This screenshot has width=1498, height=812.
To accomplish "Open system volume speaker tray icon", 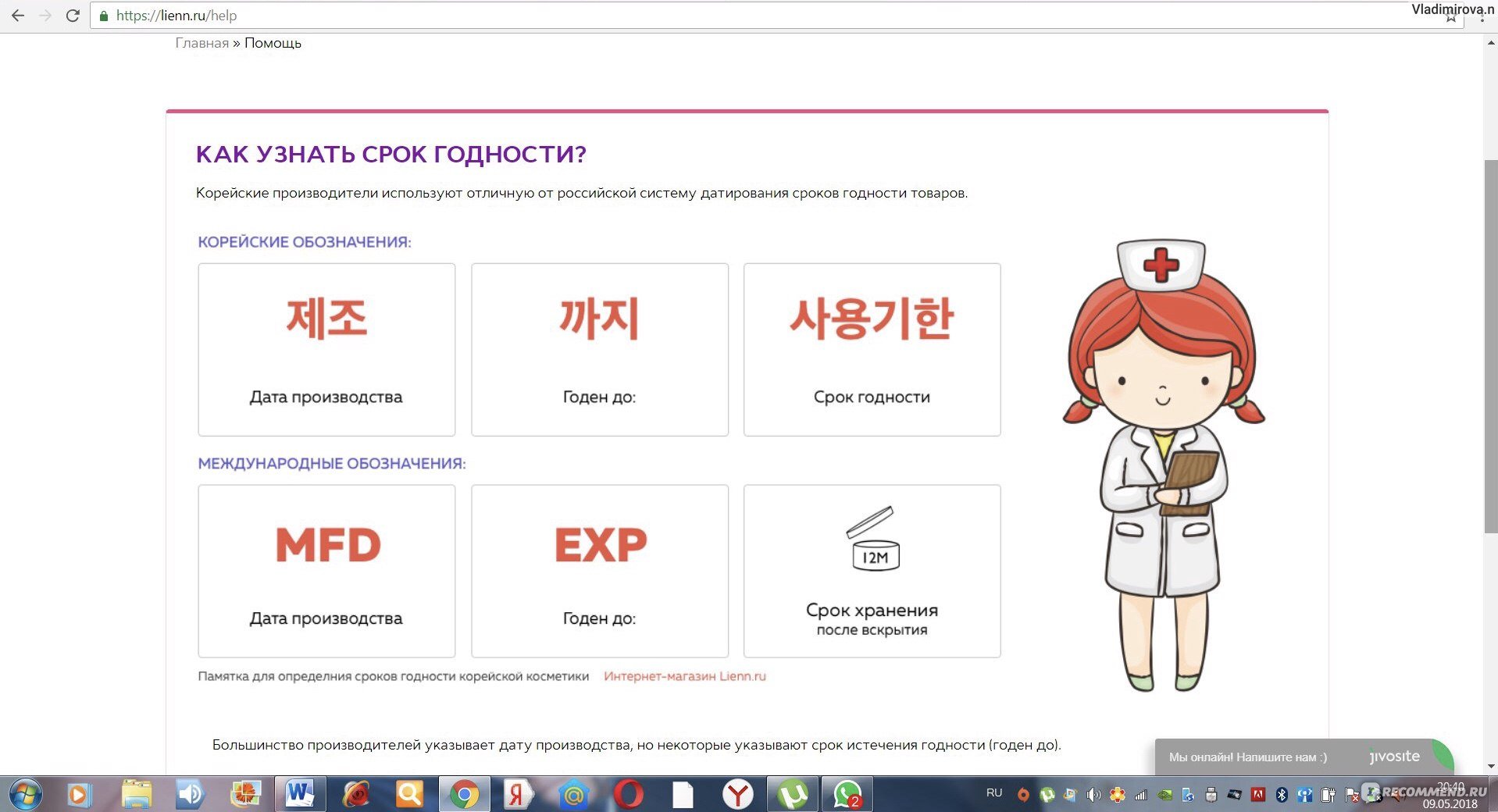I will pos(1093,795).
